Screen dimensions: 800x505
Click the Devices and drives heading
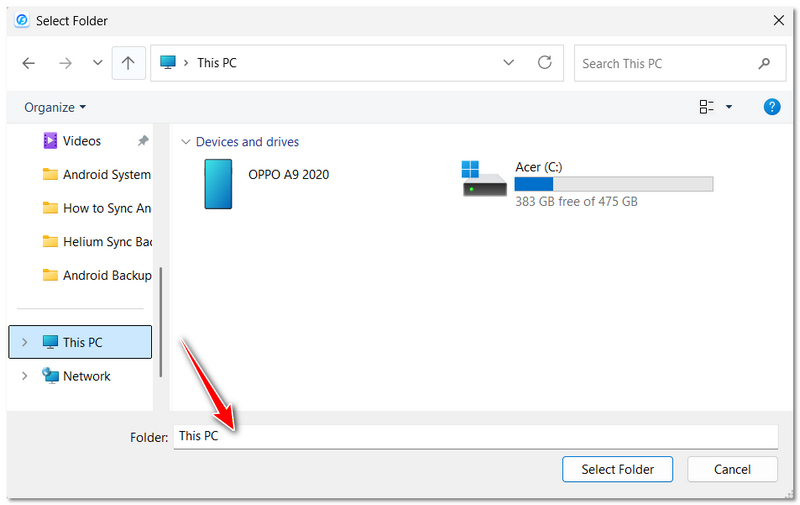pos(247,142)
